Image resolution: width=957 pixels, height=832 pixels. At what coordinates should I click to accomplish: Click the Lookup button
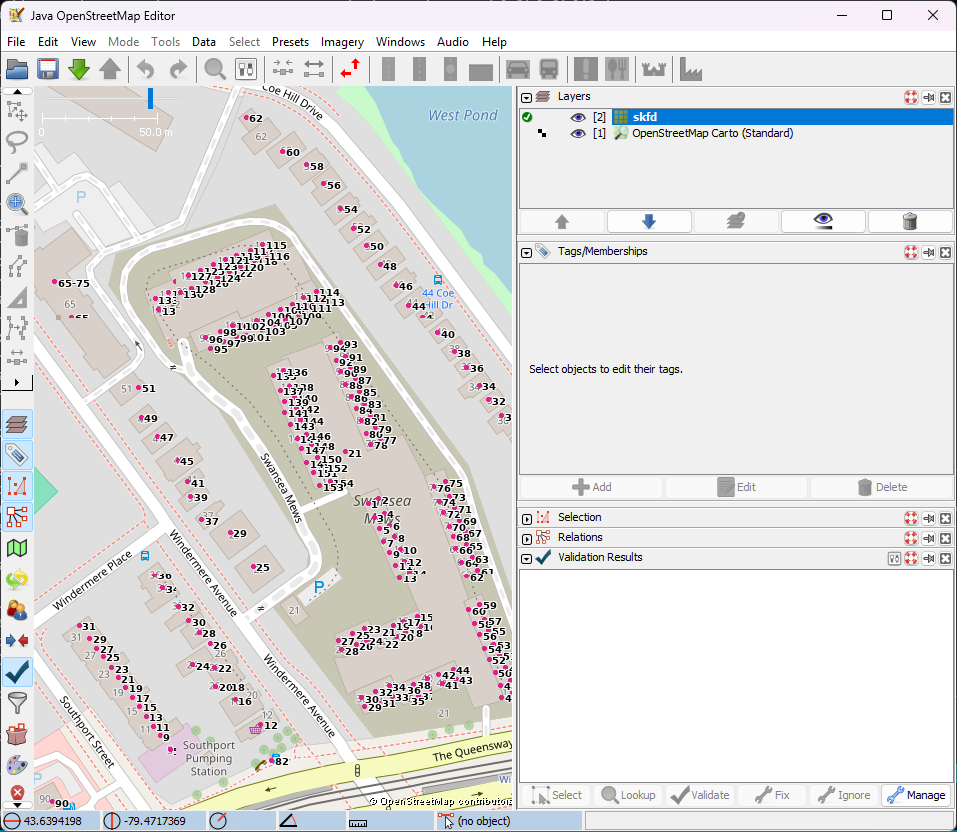[x=628, y=795]
